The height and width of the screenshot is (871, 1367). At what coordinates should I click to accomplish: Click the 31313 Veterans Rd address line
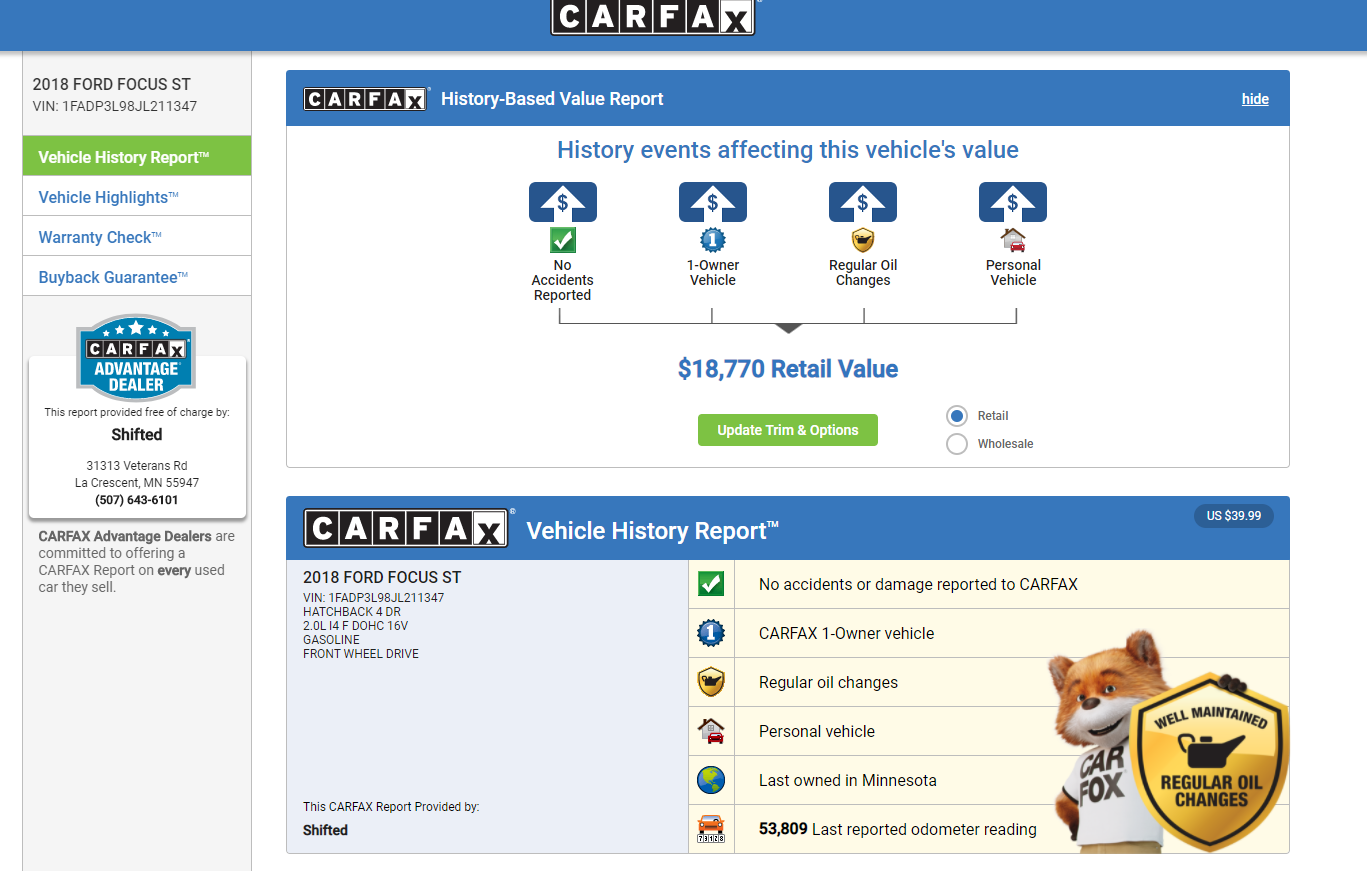point(137,466)
